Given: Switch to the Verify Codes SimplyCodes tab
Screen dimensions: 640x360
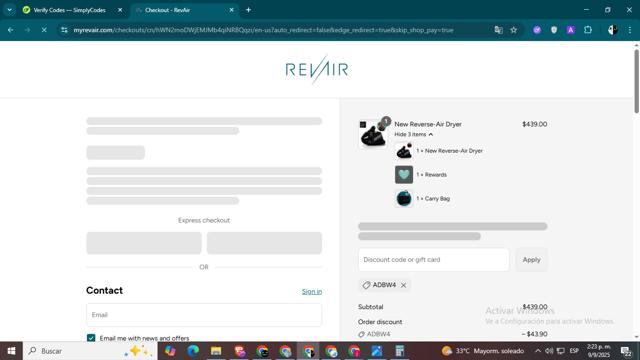Looking at the screenshot, I should click(69, 10).
